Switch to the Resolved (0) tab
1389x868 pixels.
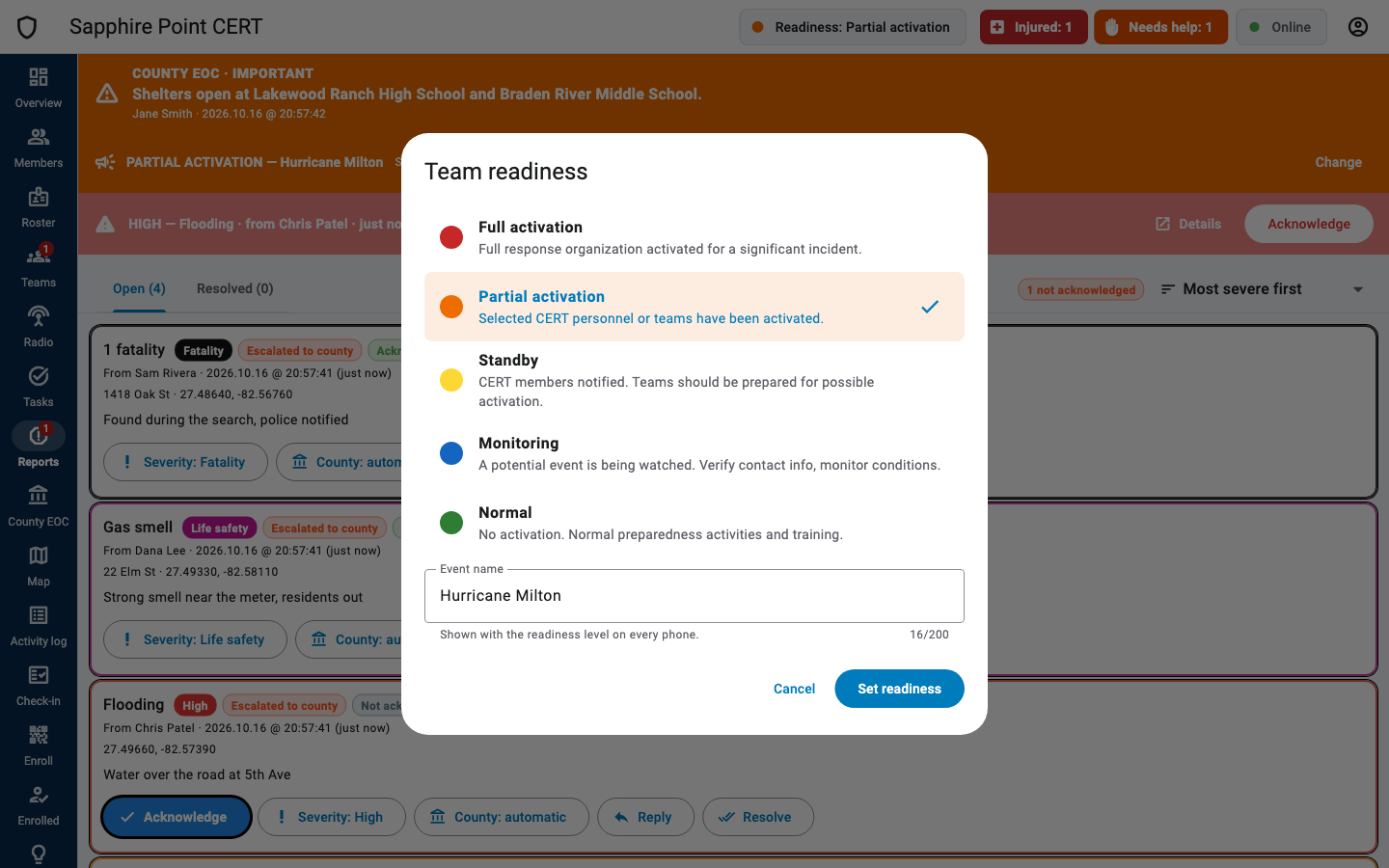(x=235, y=288)
